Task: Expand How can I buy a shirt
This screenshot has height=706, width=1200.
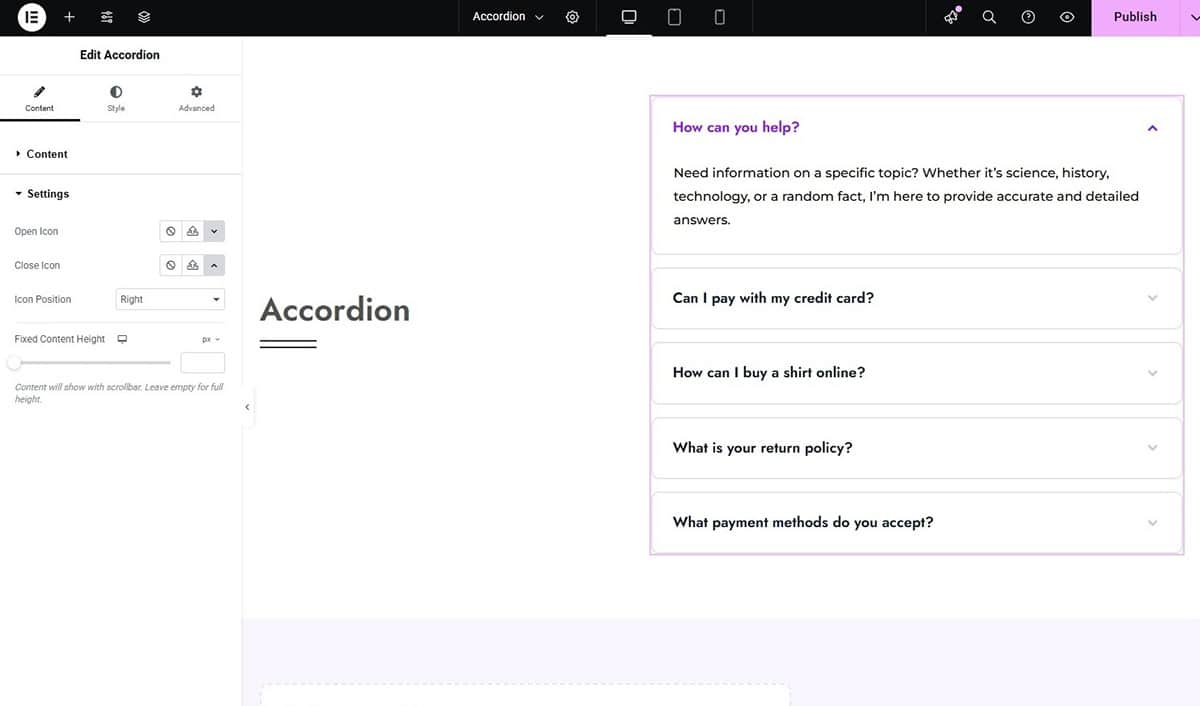Action: pos(916,372)
